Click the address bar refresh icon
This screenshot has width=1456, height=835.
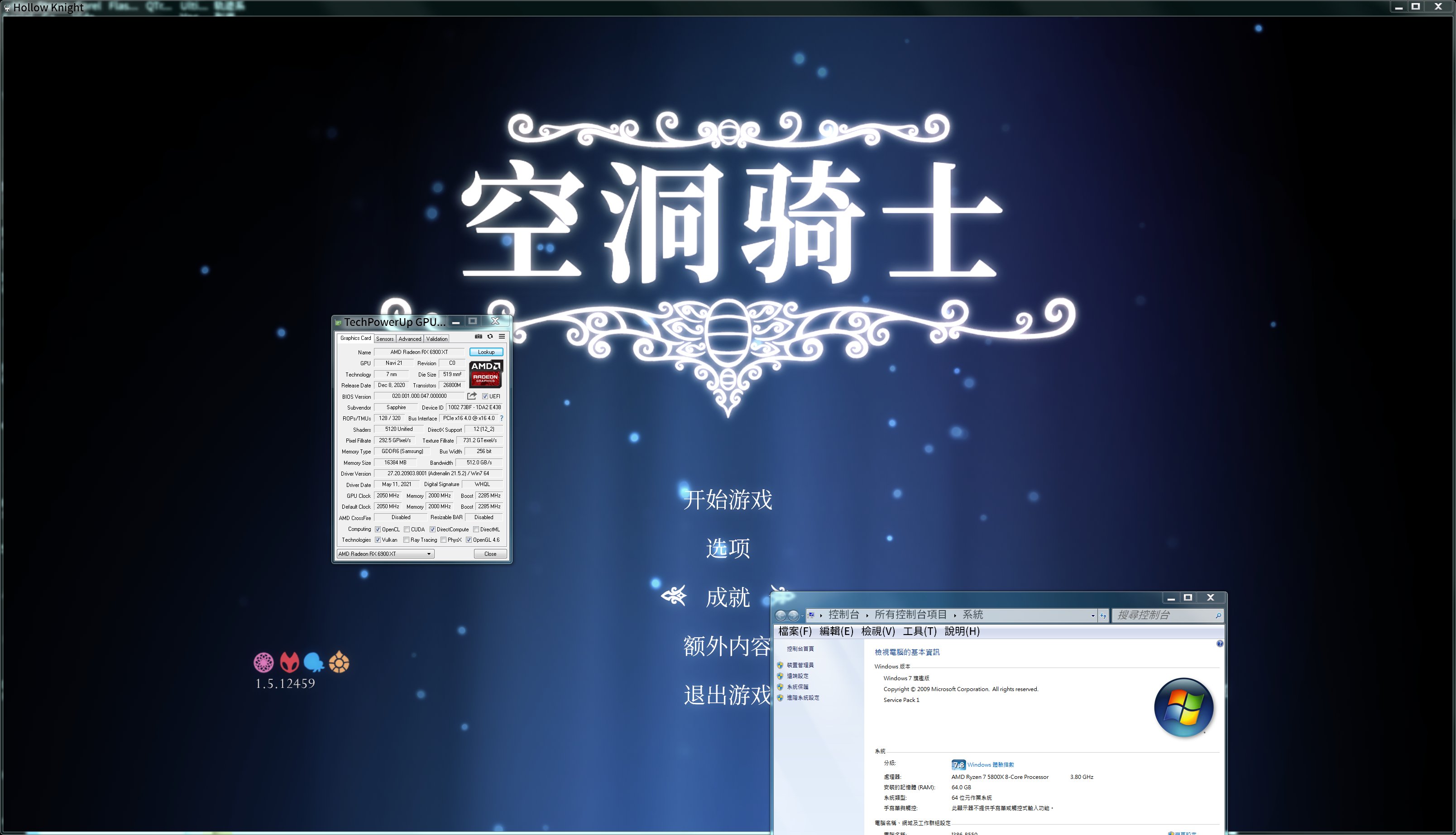coord(1102,616)
